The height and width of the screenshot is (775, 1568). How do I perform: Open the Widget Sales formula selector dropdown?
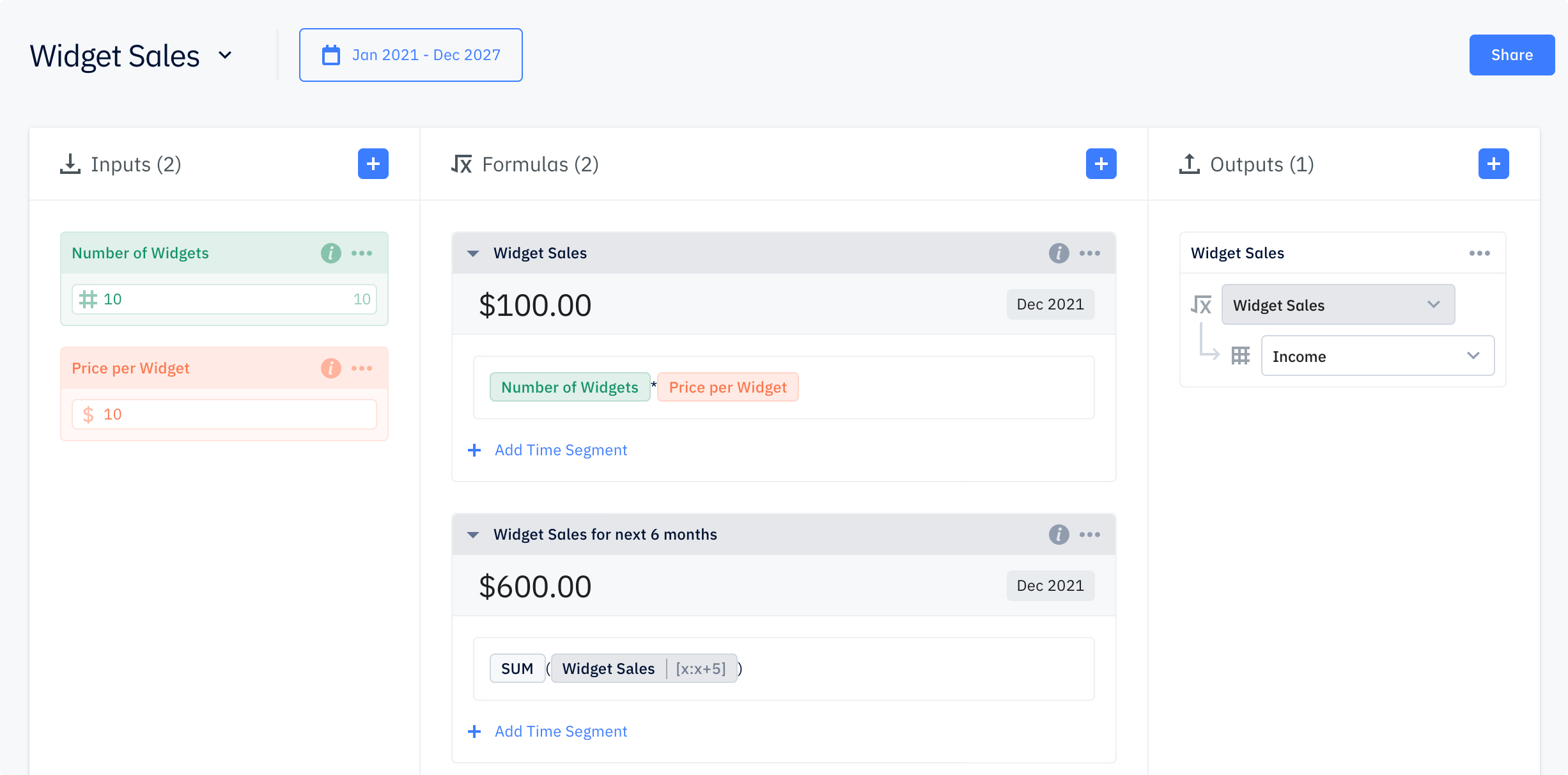coord(1338,305)
